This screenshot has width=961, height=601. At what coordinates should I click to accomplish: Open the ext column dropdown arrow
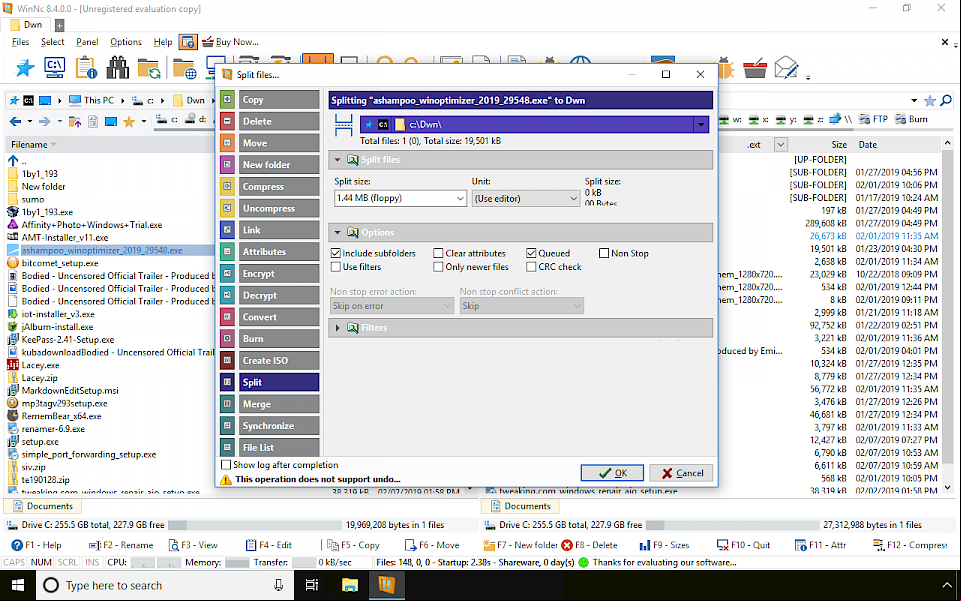tap(780, 145)
